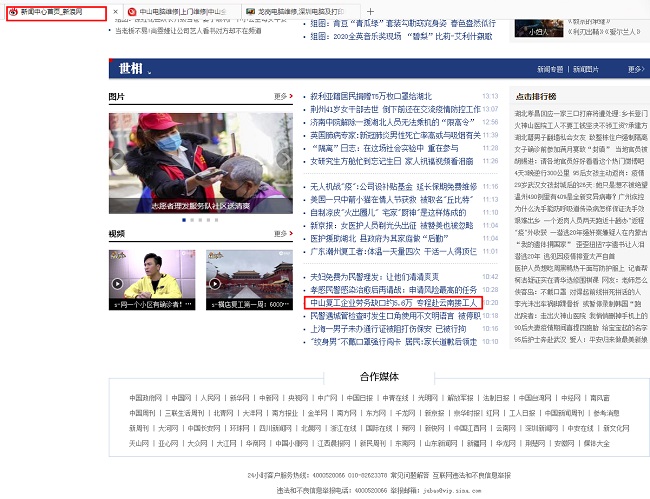Open 自制凉皮“火出圈儿” headline
The width and height of the screenshot is (650, 499).
pos(388,212)
